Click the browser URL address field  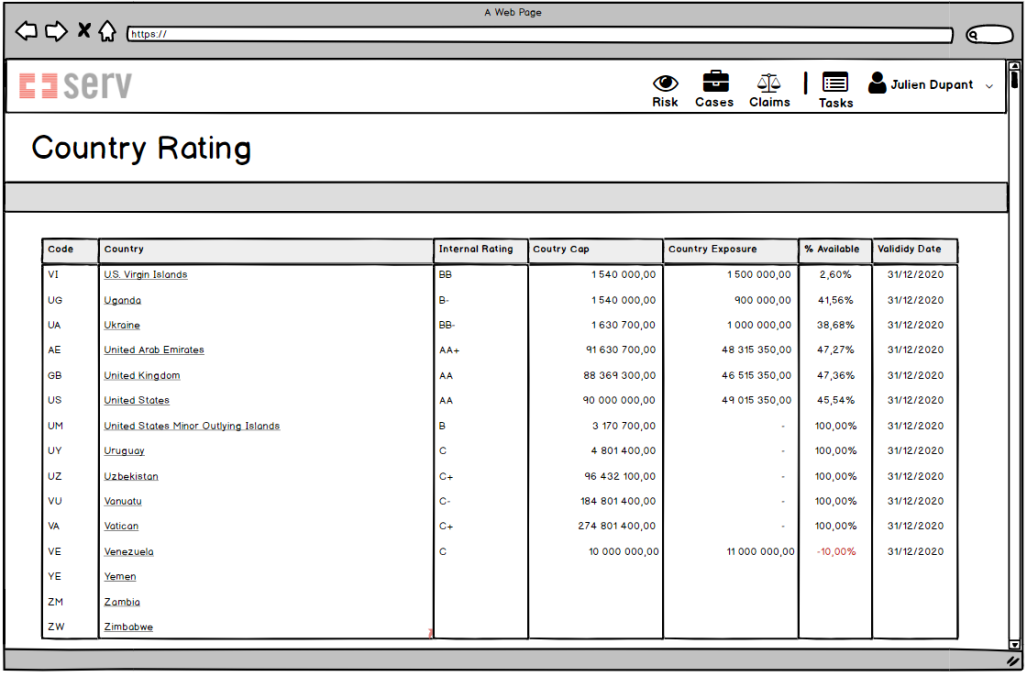(x=540, y=34)
